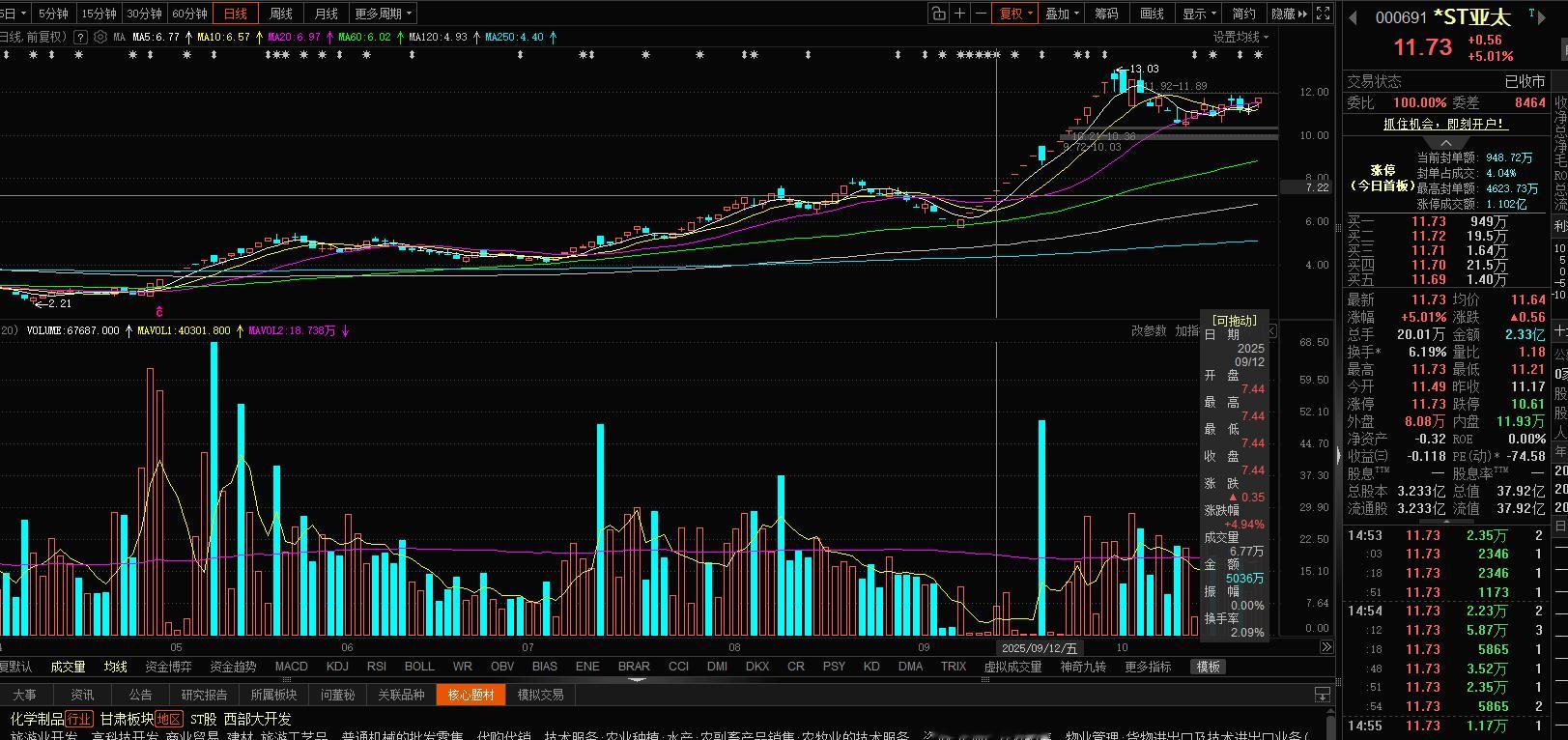Switch to the 30分钟 period

click(x=144, y=14)
